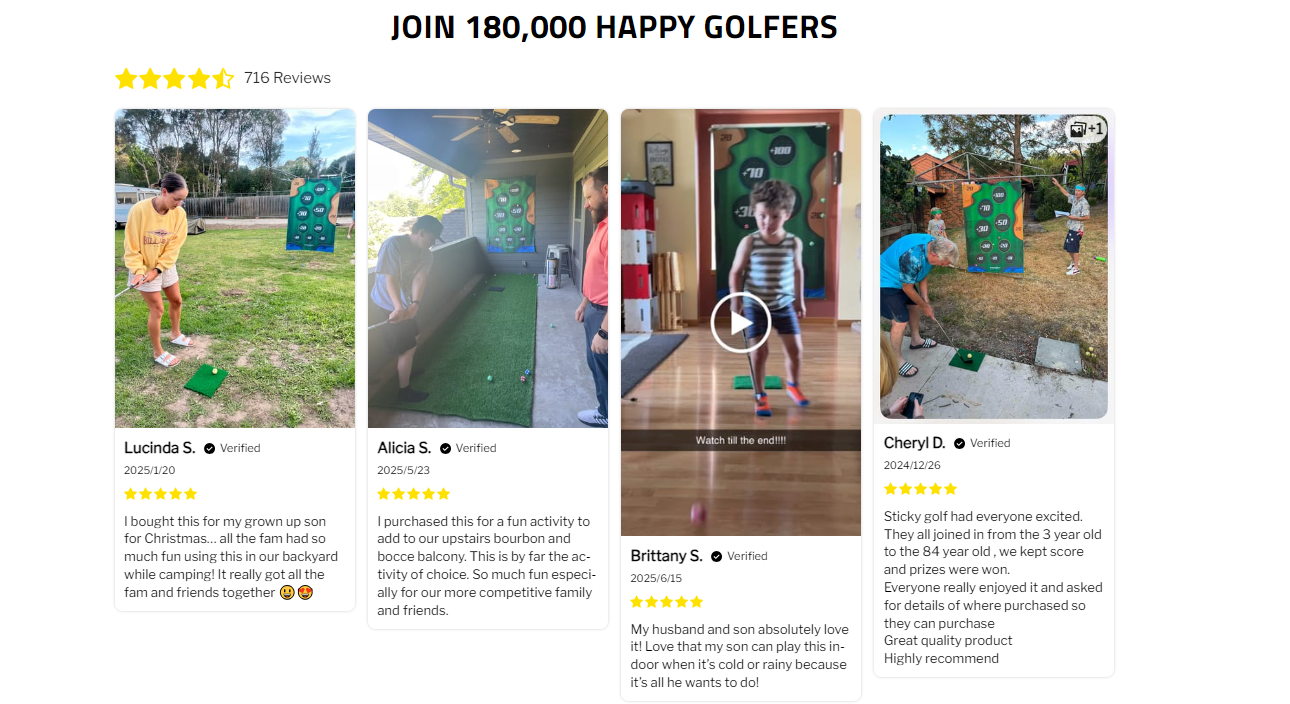The image size is (1290, 704).
Task: Click Alicia S.'s verified checkmark icon
Action: pyautogui.click(x=446, y=449)
